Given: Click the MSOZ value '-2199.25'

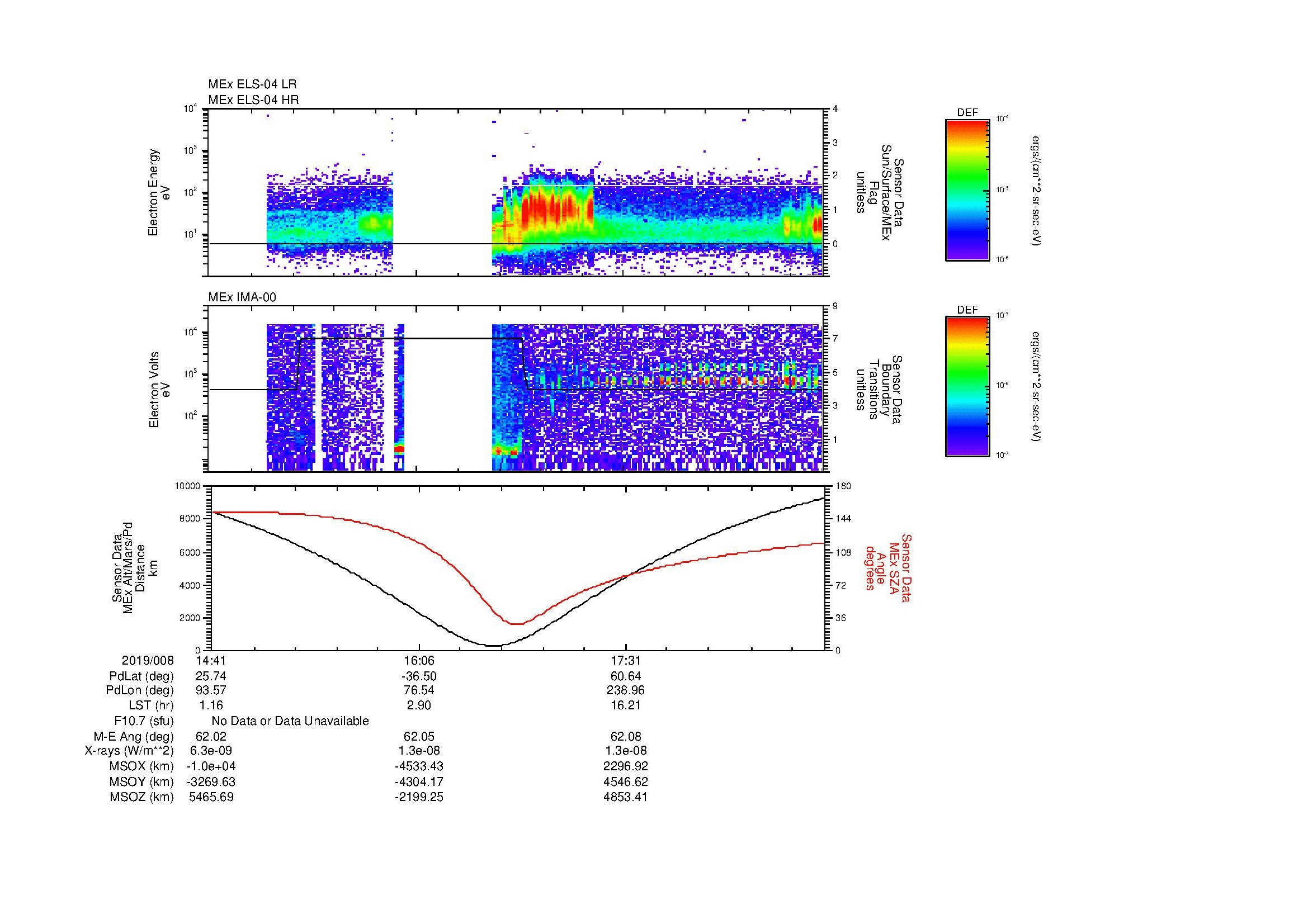Looking at the screenshot, I should pyautogui.click(x=419, y=797).
